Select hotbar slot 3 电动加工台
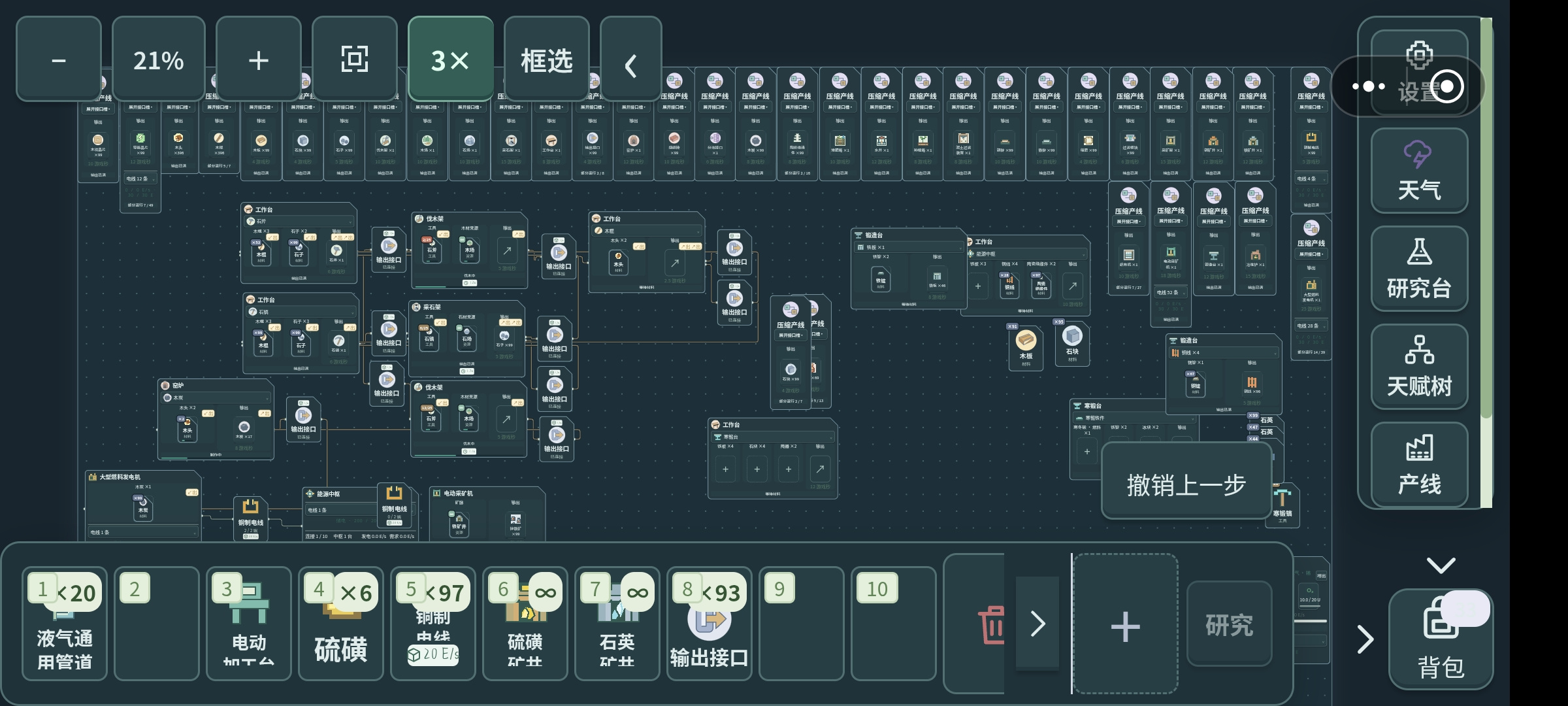Image resolution: width=1568 pixels, height=706 pixels. (x=249, y=624)
